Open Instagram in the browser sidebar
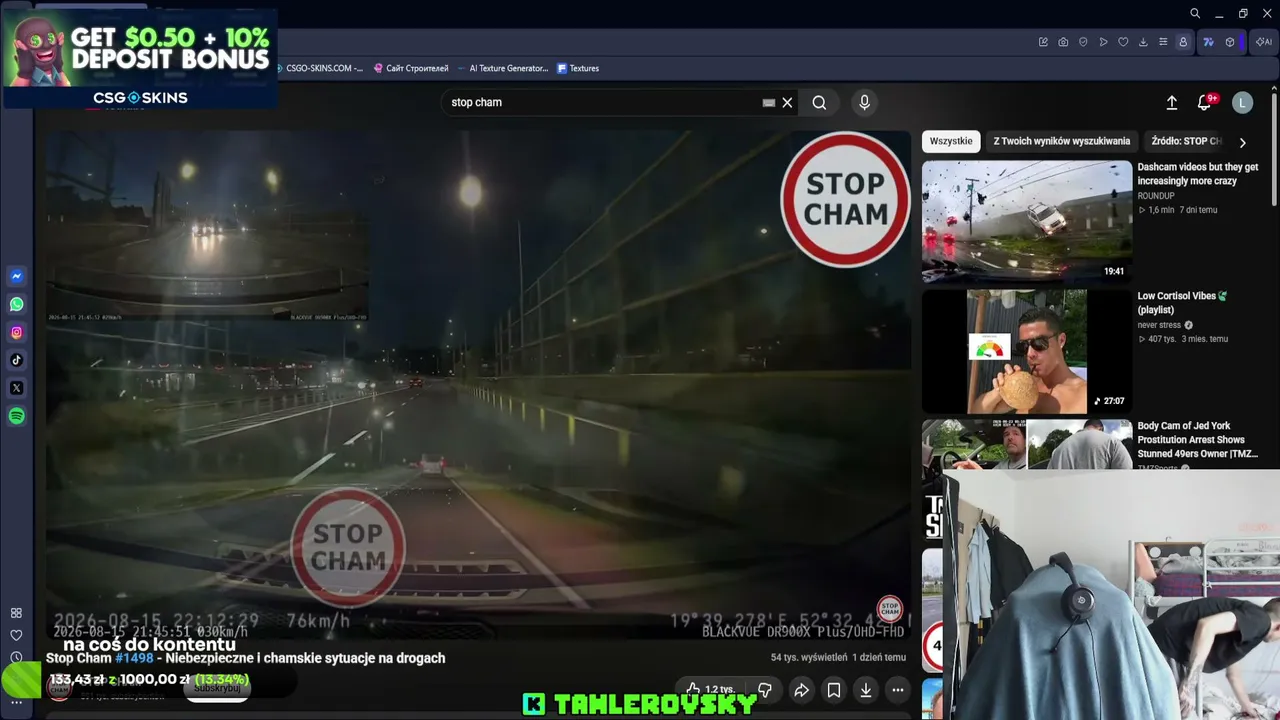The width and height of the screenshot is (1280, 720). (x=17, y=332)
